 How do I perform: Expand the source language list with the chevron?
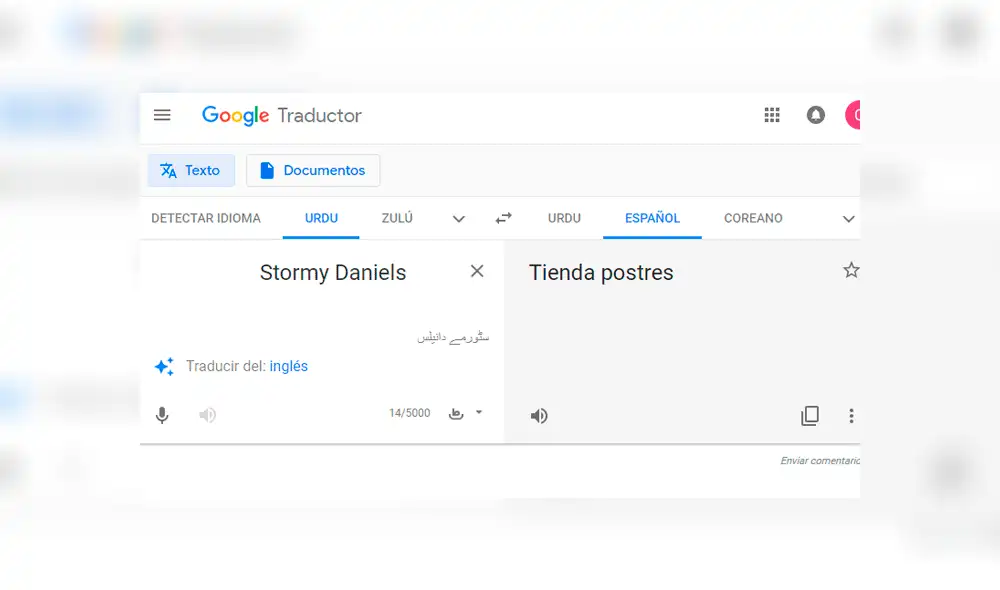[458, 218]
